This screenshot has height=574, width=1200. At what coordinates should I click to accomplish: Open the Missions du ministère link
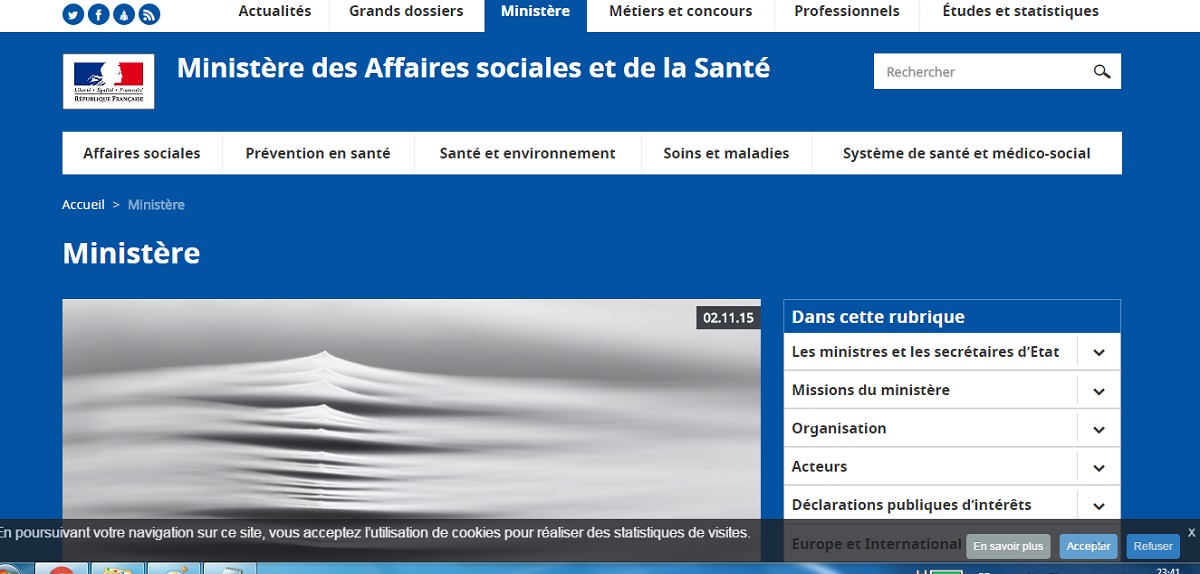(x=871, y=390)
